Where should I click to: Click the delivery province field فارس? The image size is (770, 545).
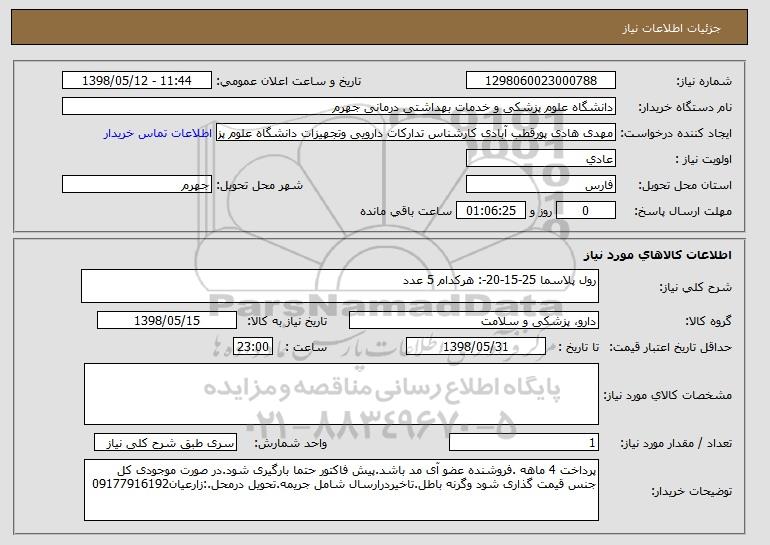tap(541, 185)
